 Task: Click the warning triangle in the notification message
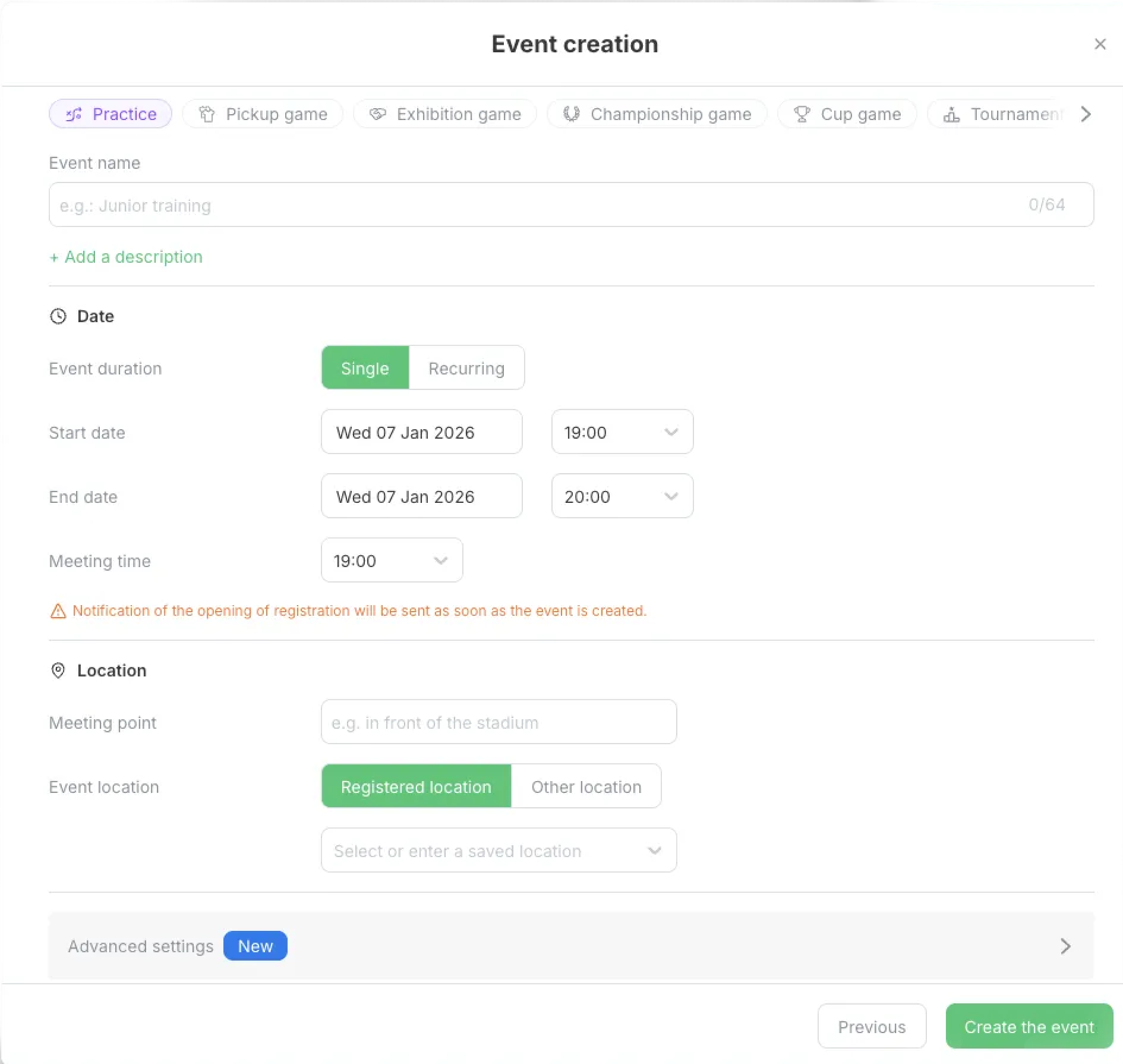pyautogui.click(x=57, y=610)
